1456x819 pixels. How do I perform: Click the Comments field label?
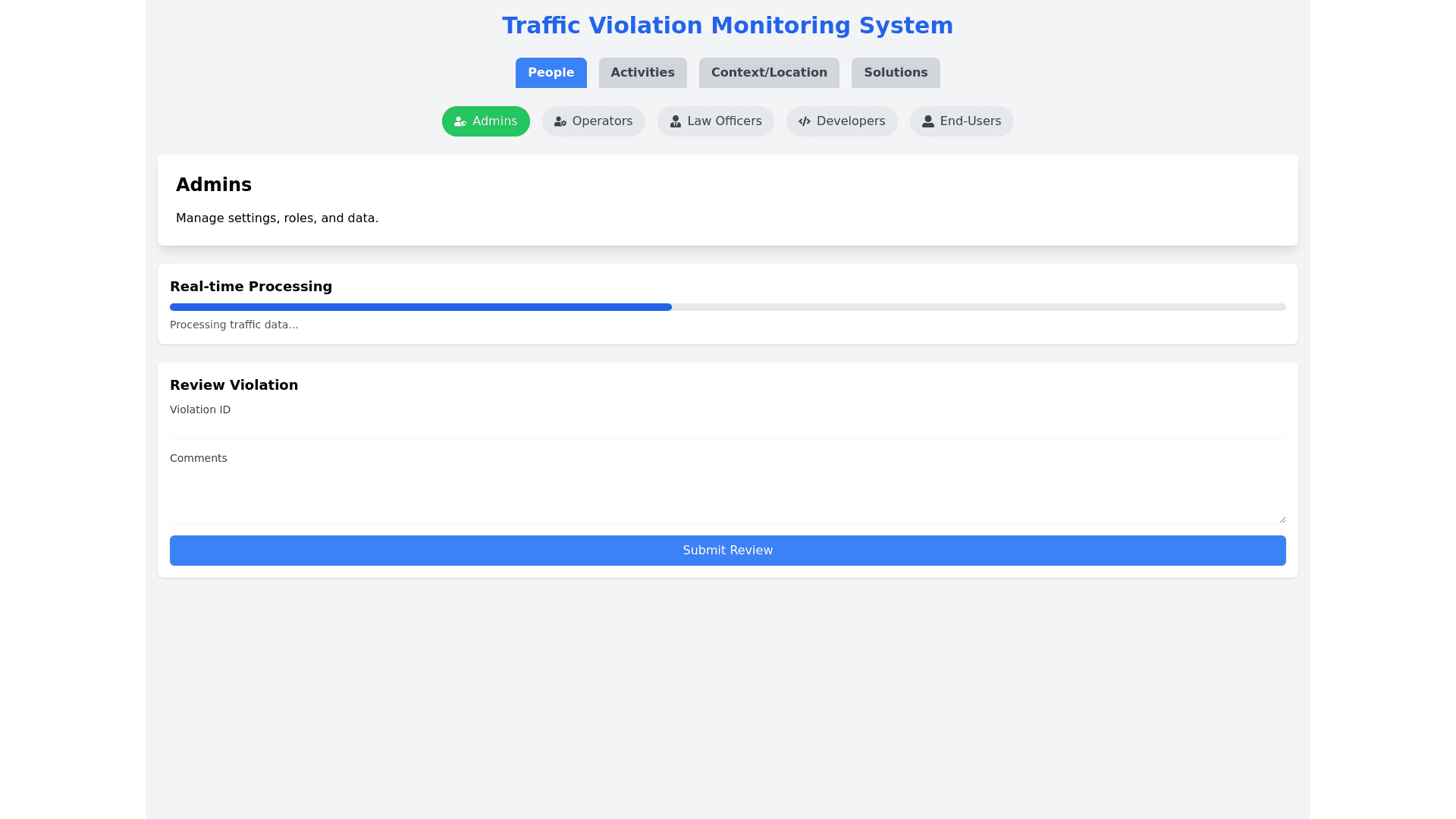[x=199, y=458]
